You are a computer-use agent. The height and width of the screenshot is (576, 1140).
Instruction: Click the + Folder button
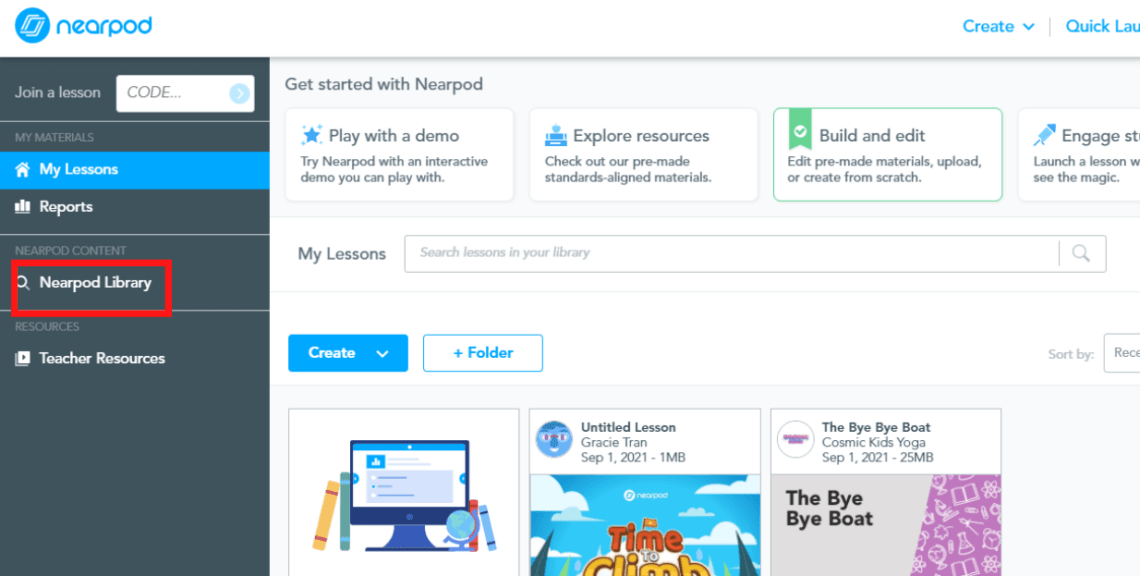(x=482, y=353)
